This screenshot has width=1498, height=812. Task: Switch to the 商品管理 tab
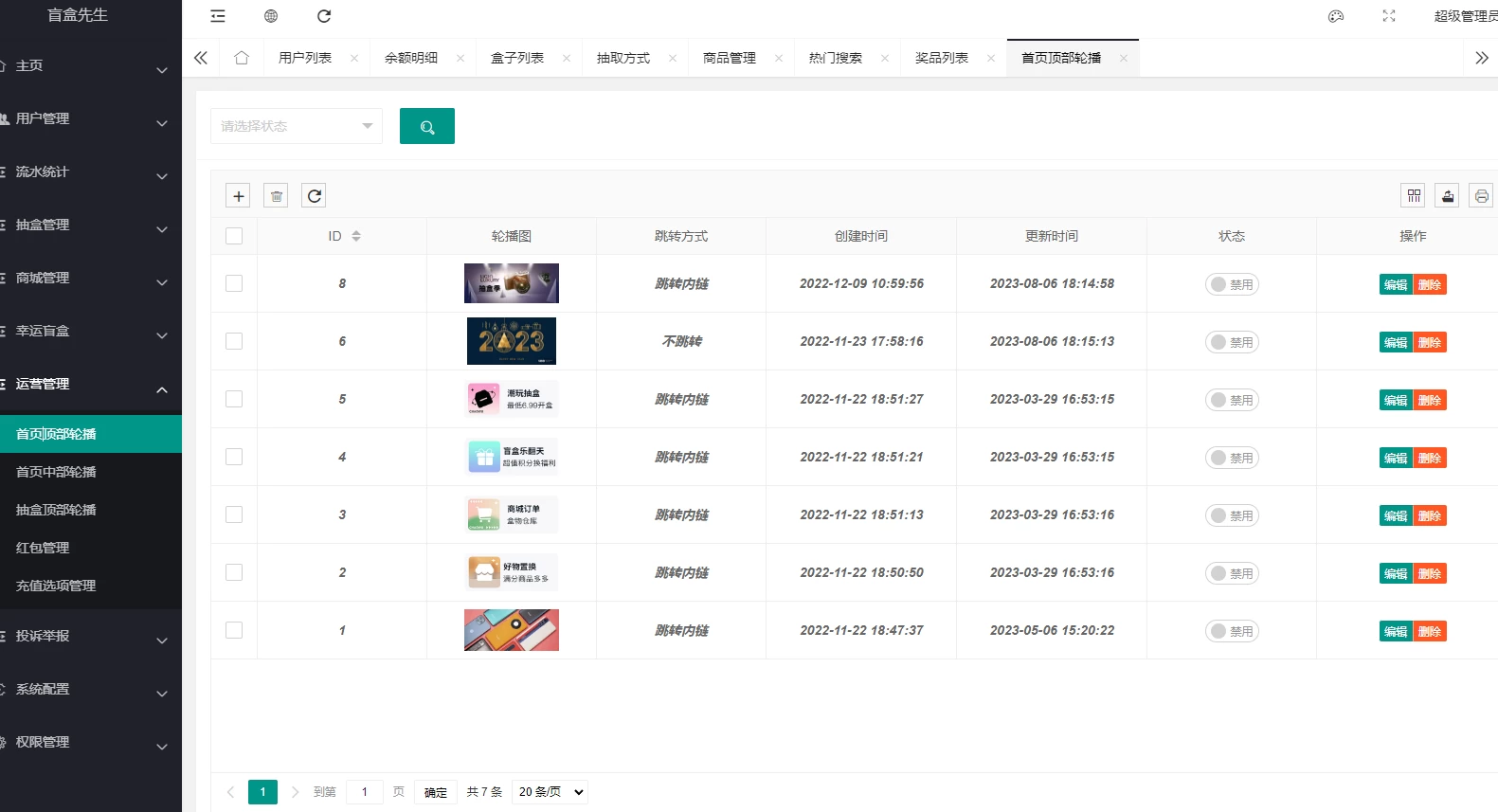pyautogui.click(x=729, y=58)
